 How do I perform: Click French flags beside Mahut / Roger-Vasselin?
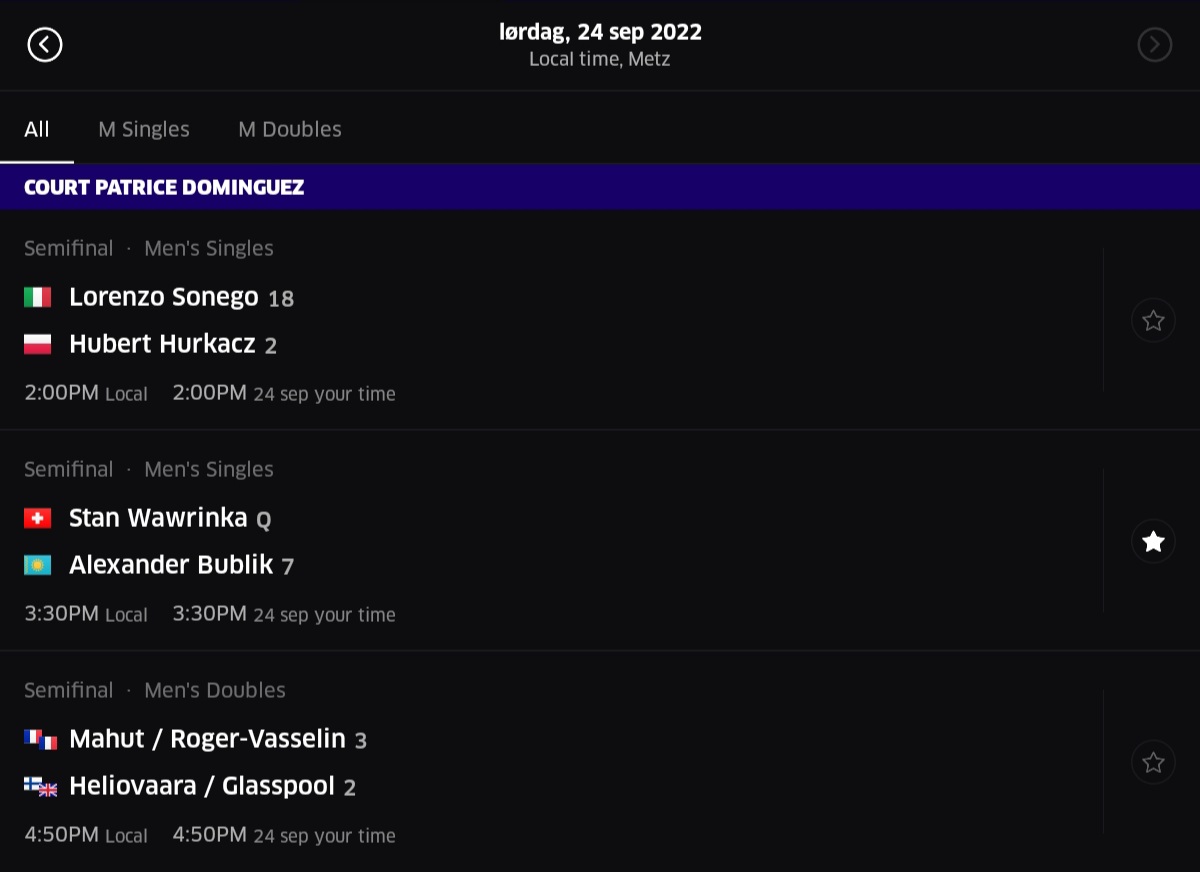point(41,739)
